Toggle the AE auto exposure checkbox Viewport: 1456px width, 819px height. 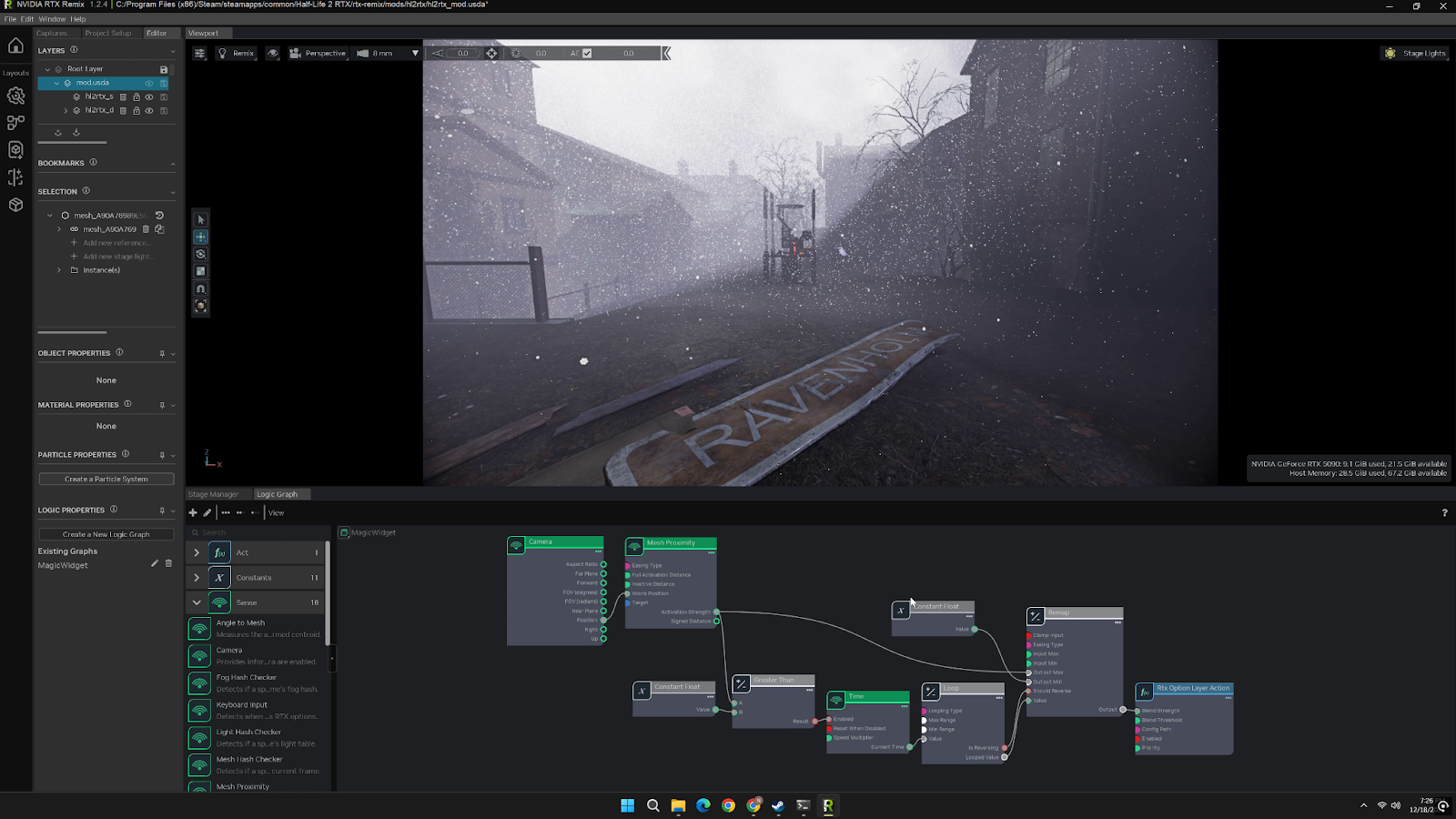click(587, 54)
